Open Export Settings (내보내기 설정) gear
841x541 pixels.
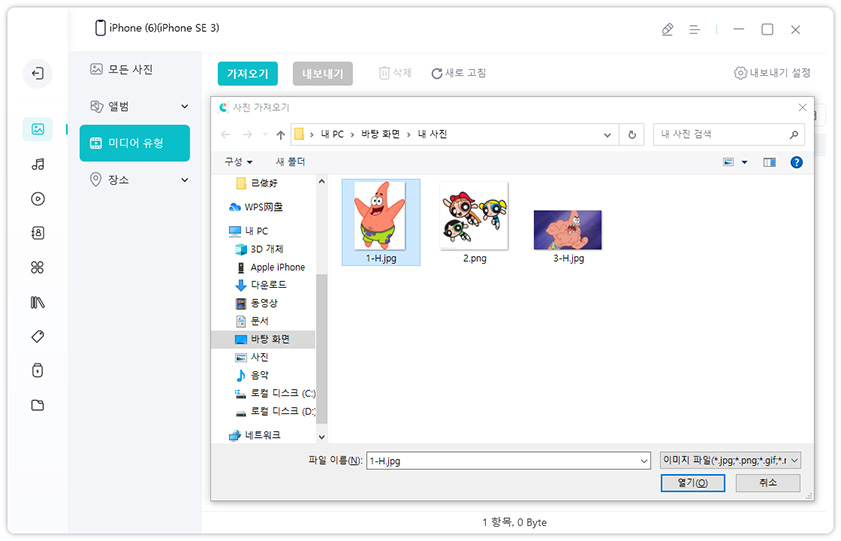[772, 73]
